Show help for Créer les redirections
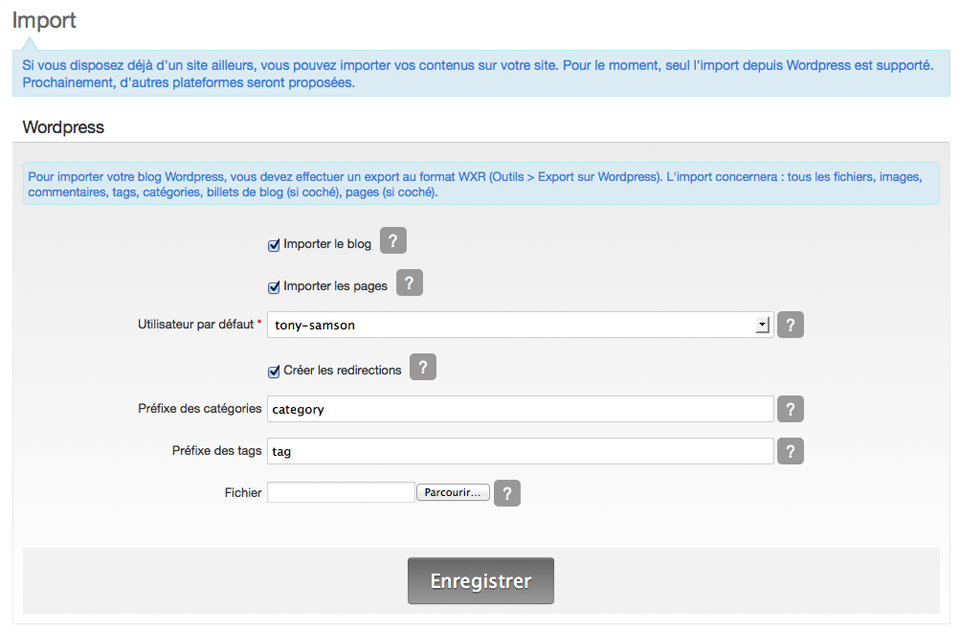Viewport: 960px width, 632px height. [x=423, y=367]
